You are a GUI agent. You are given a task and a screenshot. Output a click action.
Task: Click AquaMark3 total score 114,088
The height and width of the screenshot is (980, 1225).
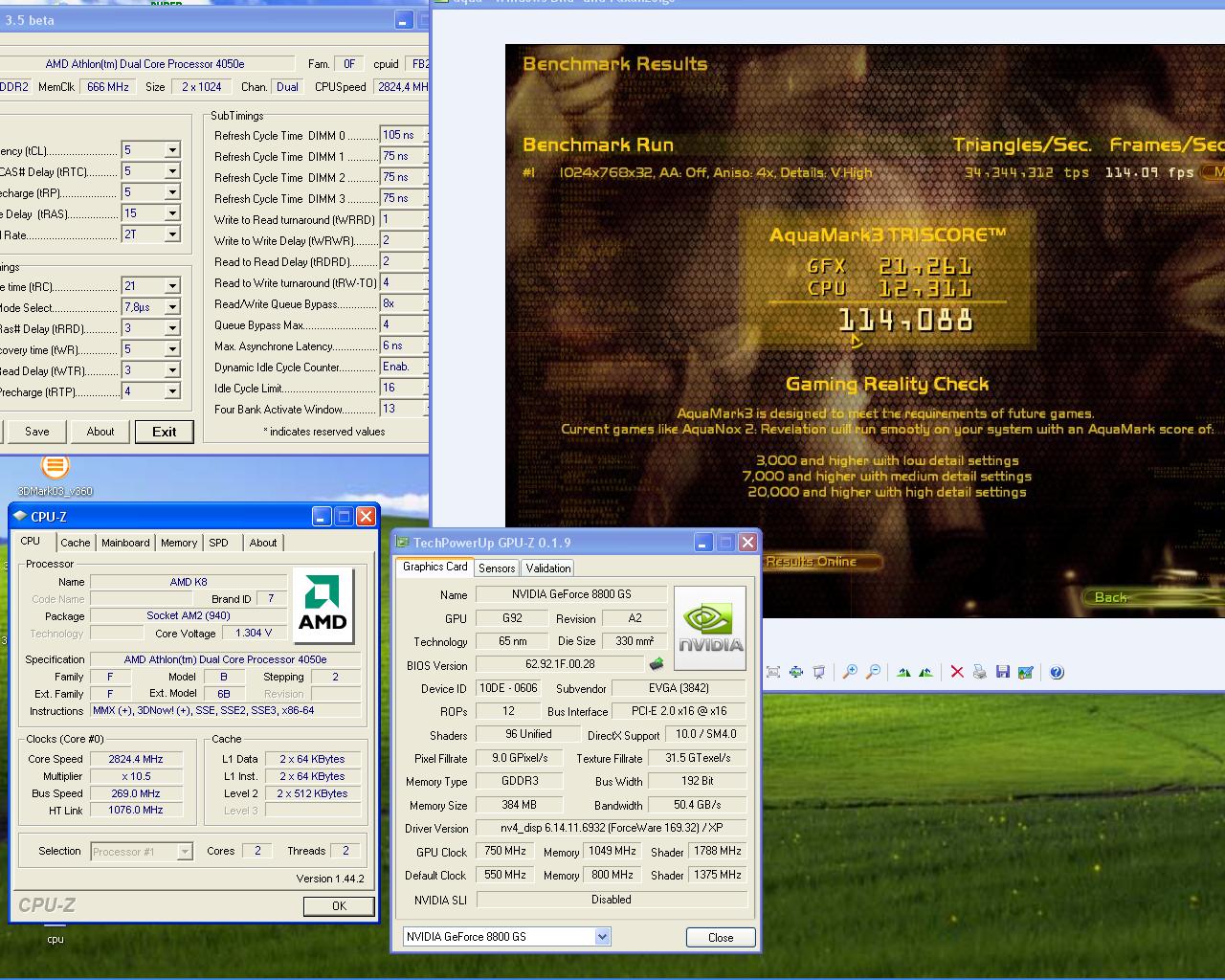point(905,321)
